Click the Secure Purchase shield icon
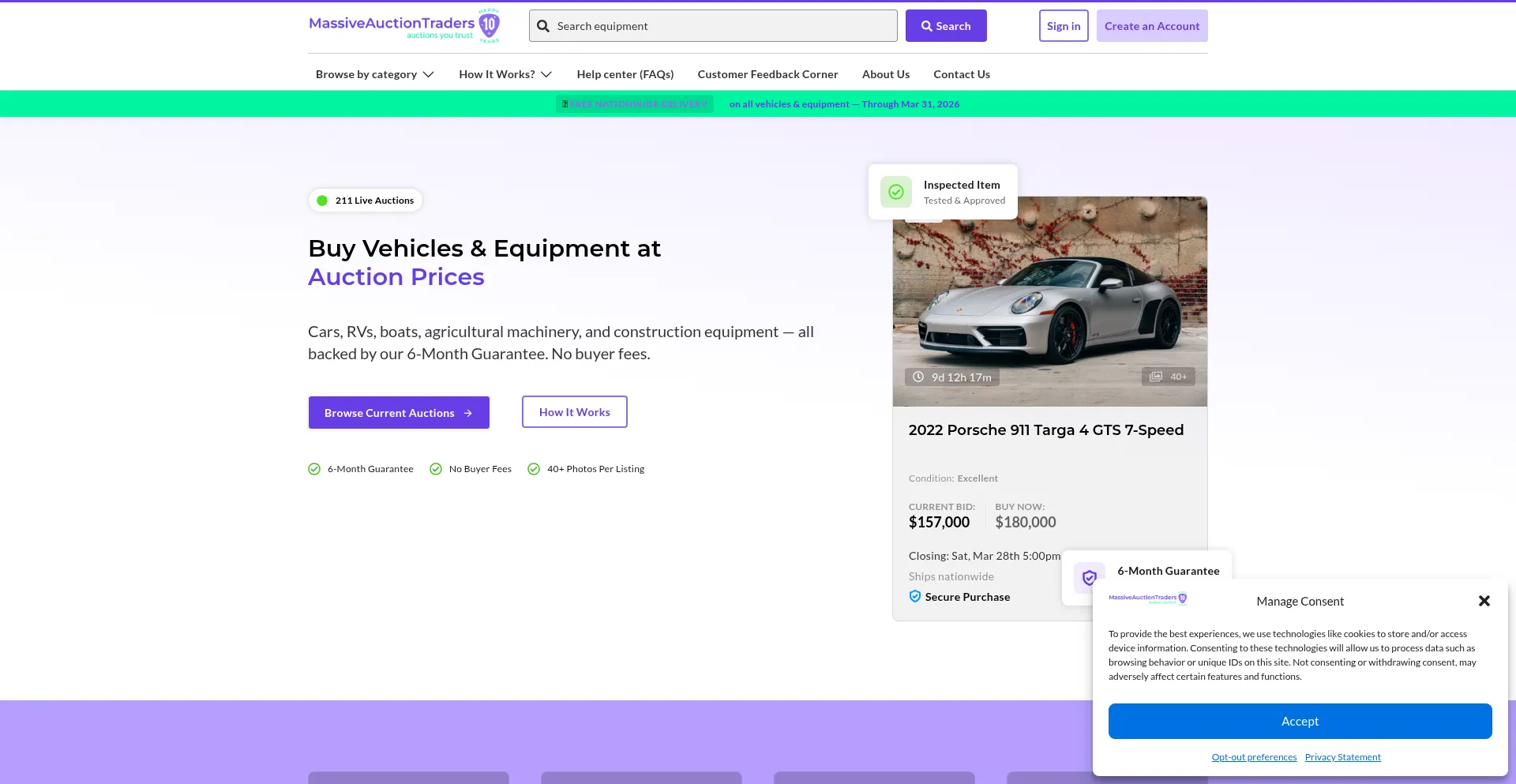Screen dimensions: 1516x784 [x=915, y=597]
